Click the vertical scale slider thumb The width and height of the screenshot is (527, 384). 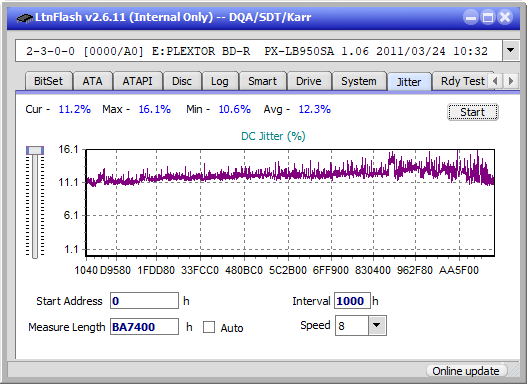click(x=35, y=150)
